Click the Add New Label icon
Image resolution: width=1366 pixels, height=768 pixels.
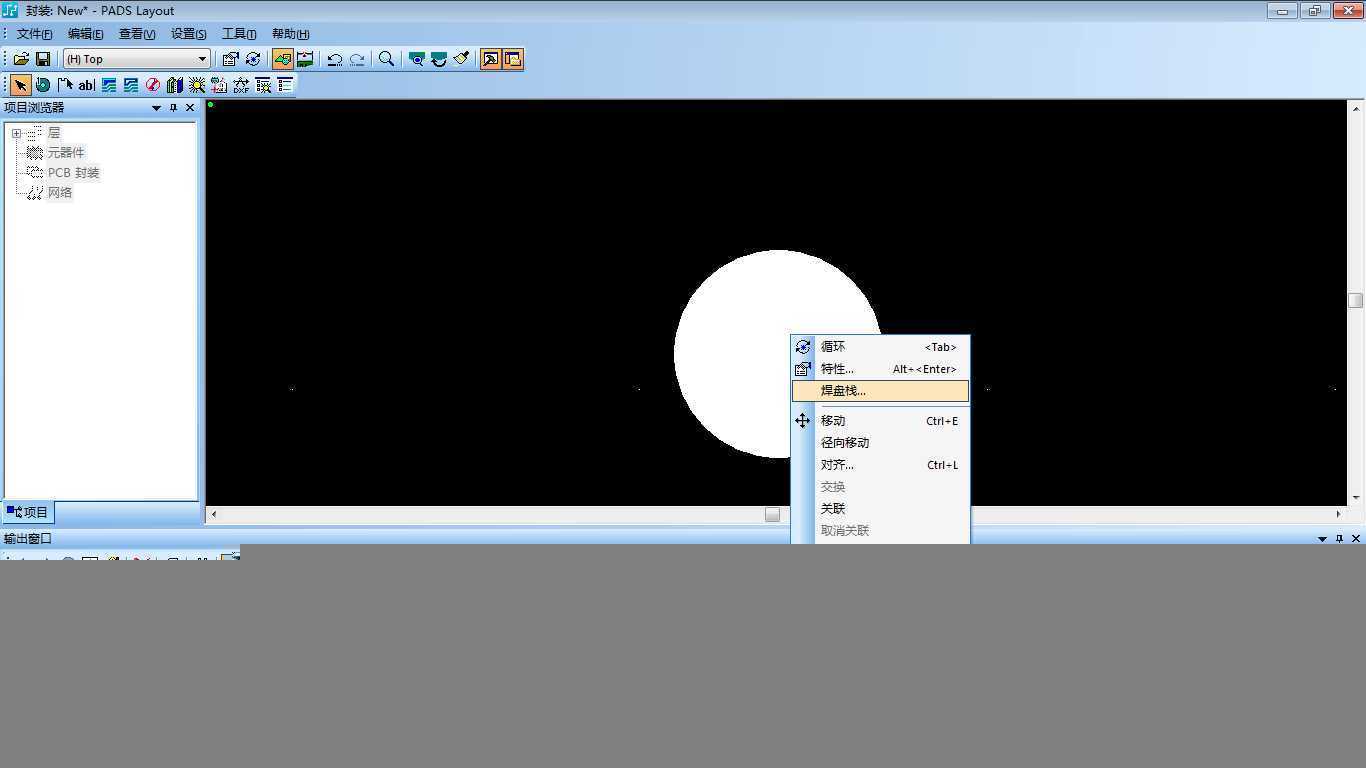(219, 85)
